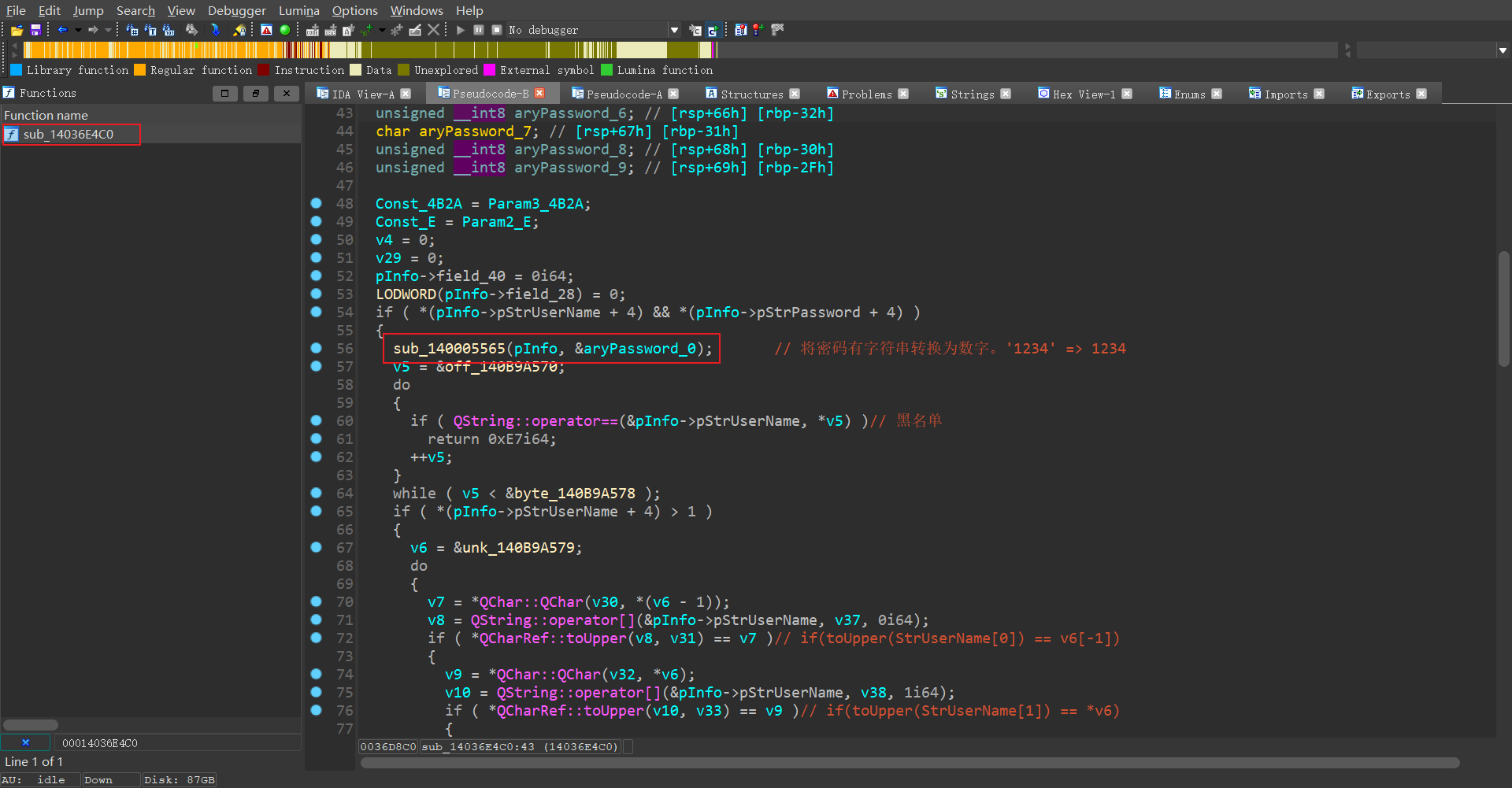Viewport: 1512px width, 788px height.
Task: Toggle breakpoint dot on line 48
Action: click(316, 203)
